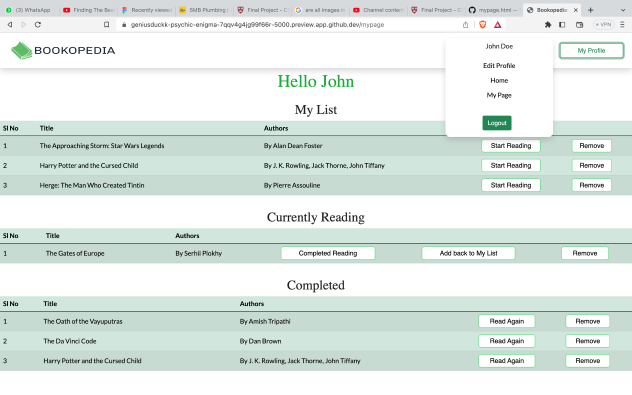Go back using browser back arrow
The height and width of the screenshot is (395, 632).
tap(10, 25)
